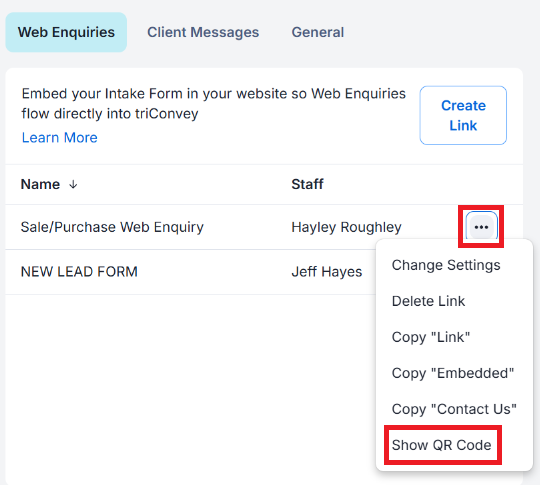Screen dimensions: 540x485
Task: Follow the Learn More link
Action: 60,138
